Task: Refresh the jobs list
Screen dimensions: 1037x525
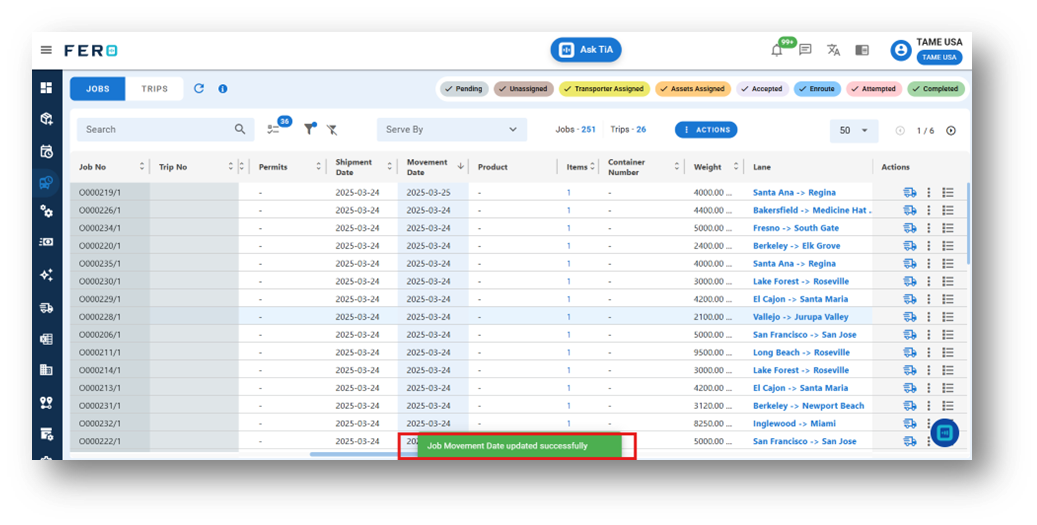Action: [198, 88]
